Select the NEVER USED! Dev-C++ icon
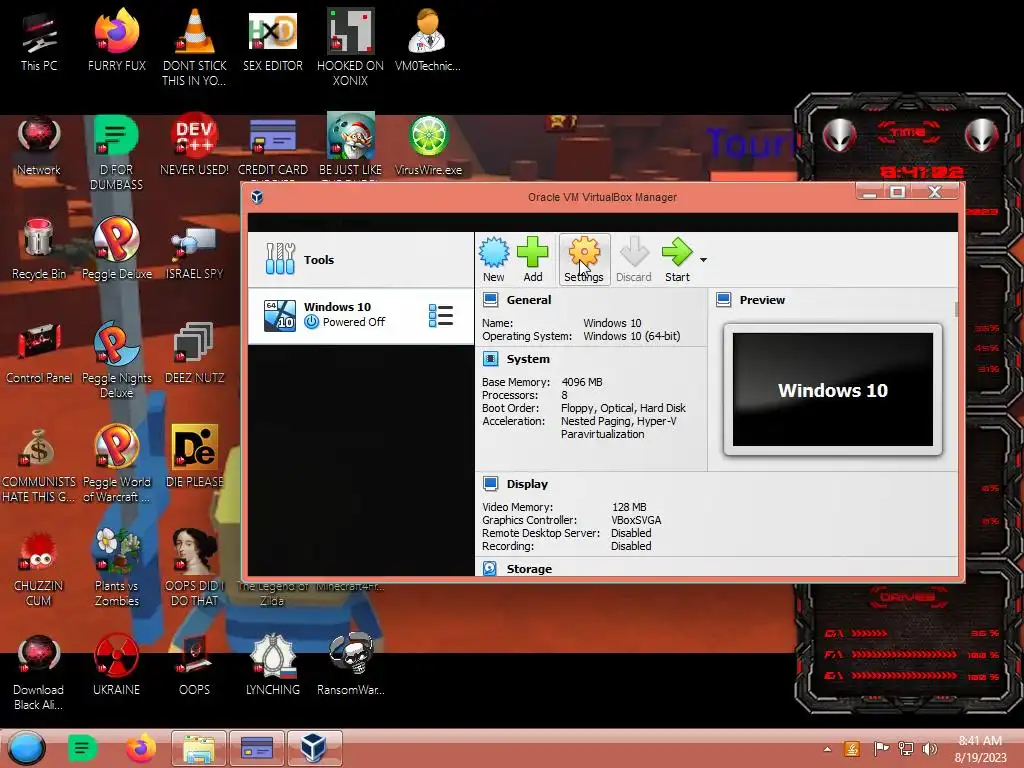 pyautogui.click(x=195, y=146)
